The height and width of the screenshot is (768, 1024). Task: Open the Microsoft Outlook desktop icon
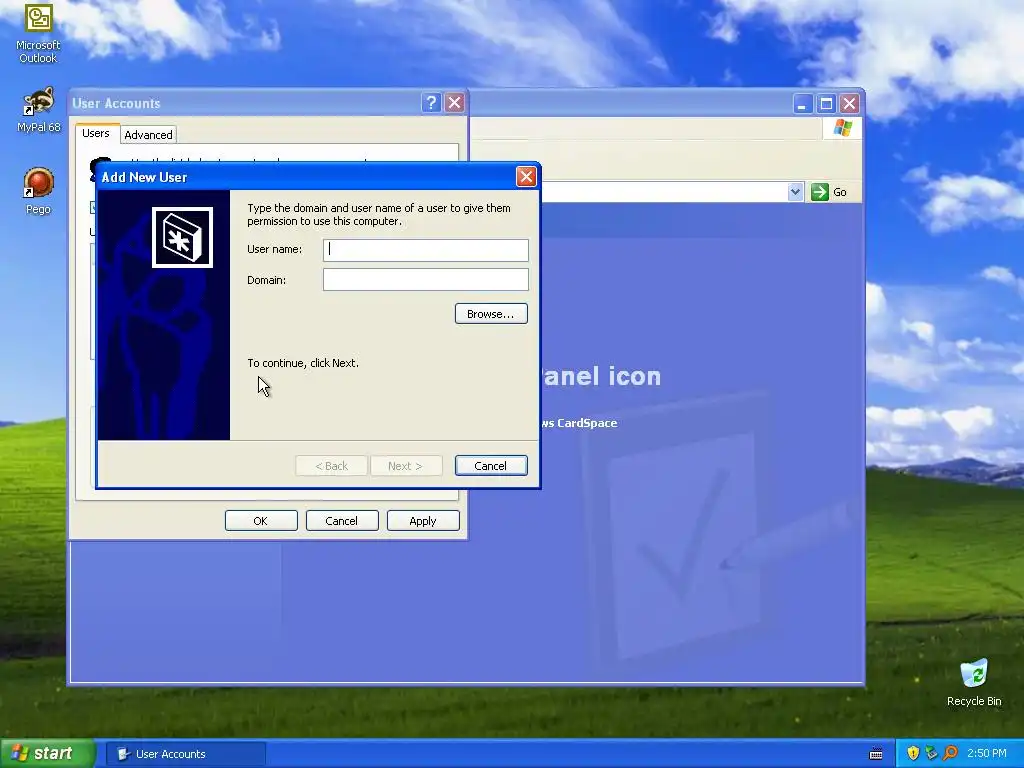pyautogui.click(x=39, y=33)
